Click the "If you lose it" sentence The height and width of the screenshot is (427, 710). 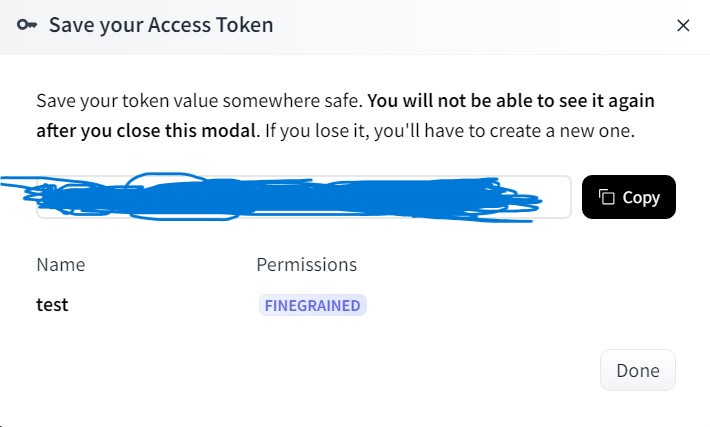point(450,131)
